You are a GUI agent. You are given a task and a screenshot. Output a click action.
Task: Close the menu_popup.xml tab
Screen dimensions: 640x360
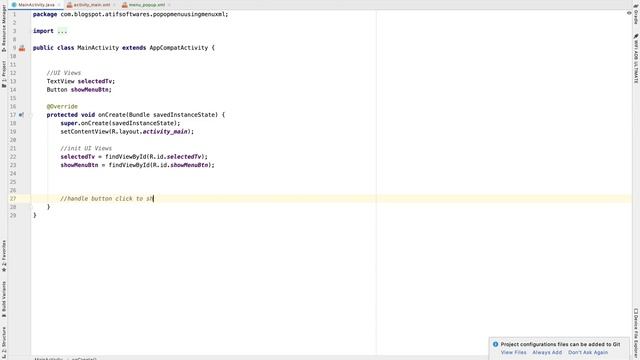pos(169,5)
